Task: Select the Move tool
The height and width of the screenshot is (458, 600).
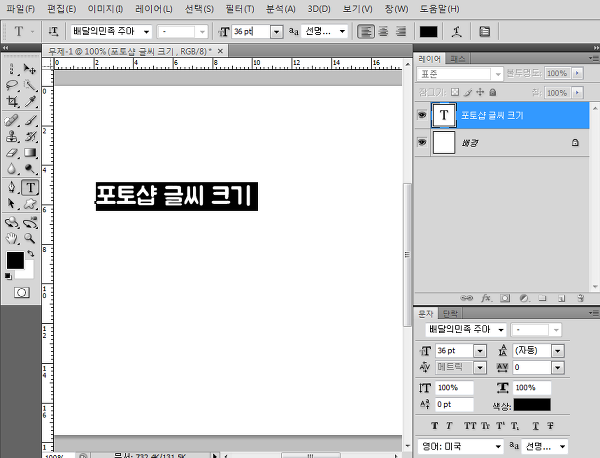Action: tap(30, 69)
